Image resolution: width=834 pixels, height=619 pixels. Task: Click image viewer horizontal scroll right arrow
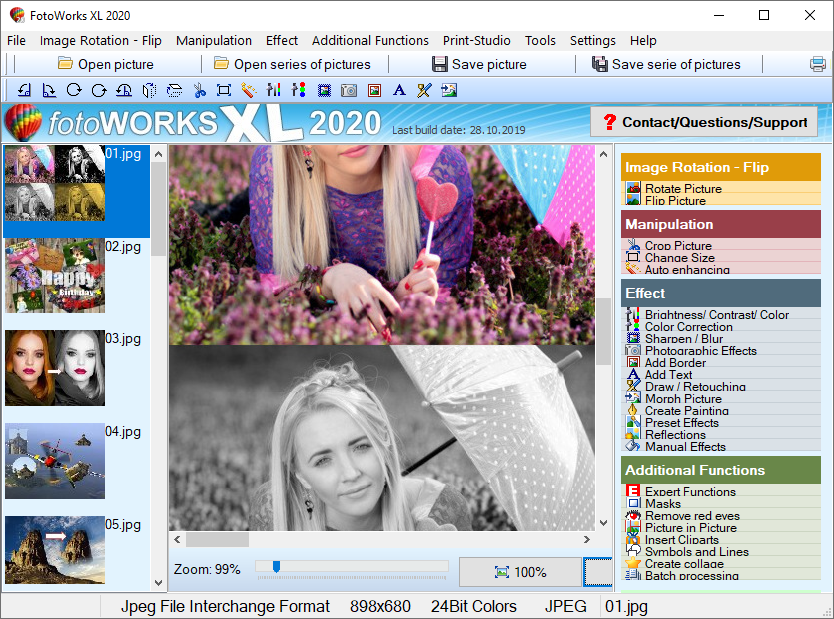coord(587,539)
